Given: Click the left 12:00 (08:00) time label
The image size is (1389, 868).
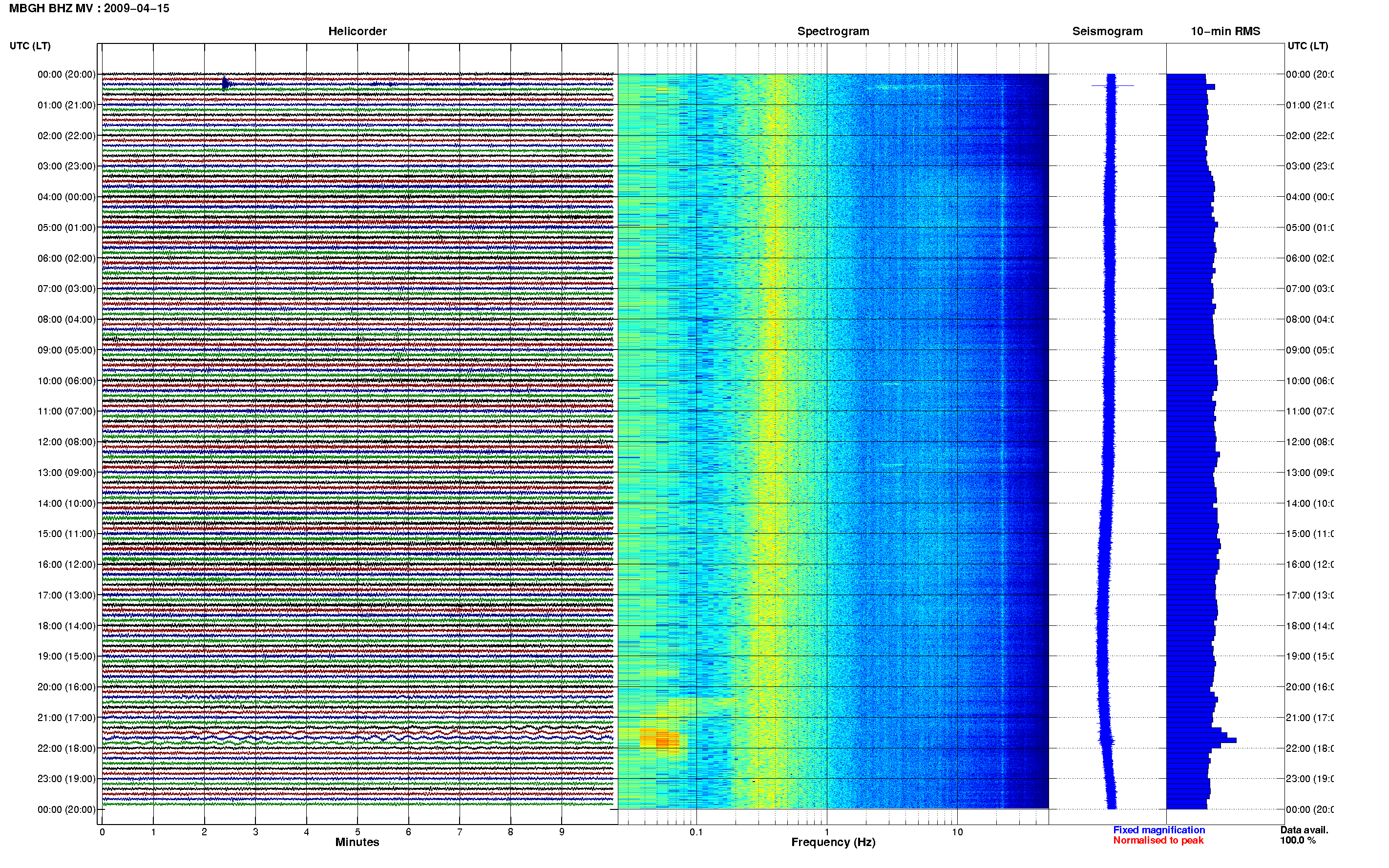Looking at the screenshot, I should tap(66, 441).
